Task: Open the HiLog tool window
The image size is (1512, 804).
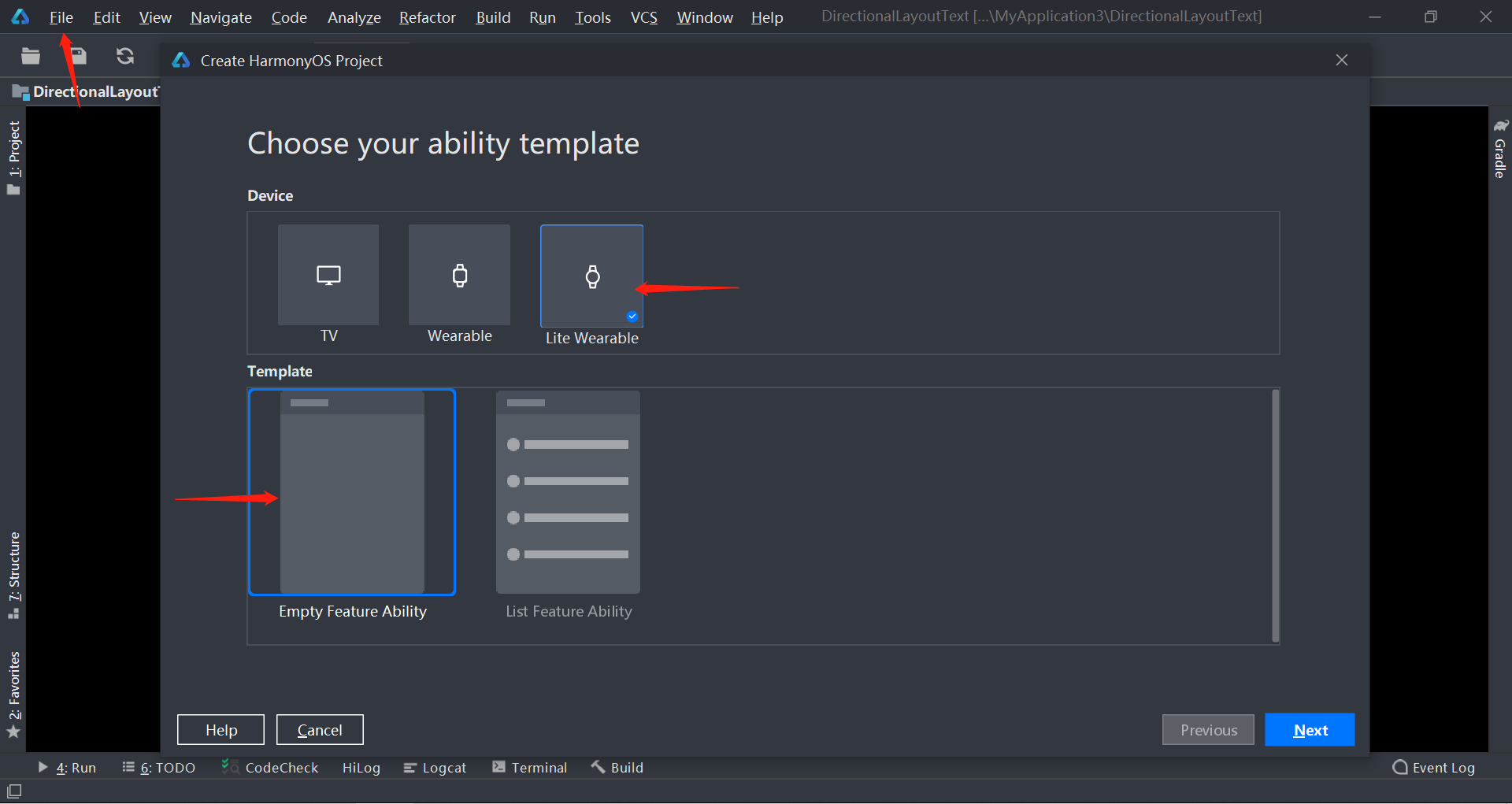Action: 361,768
